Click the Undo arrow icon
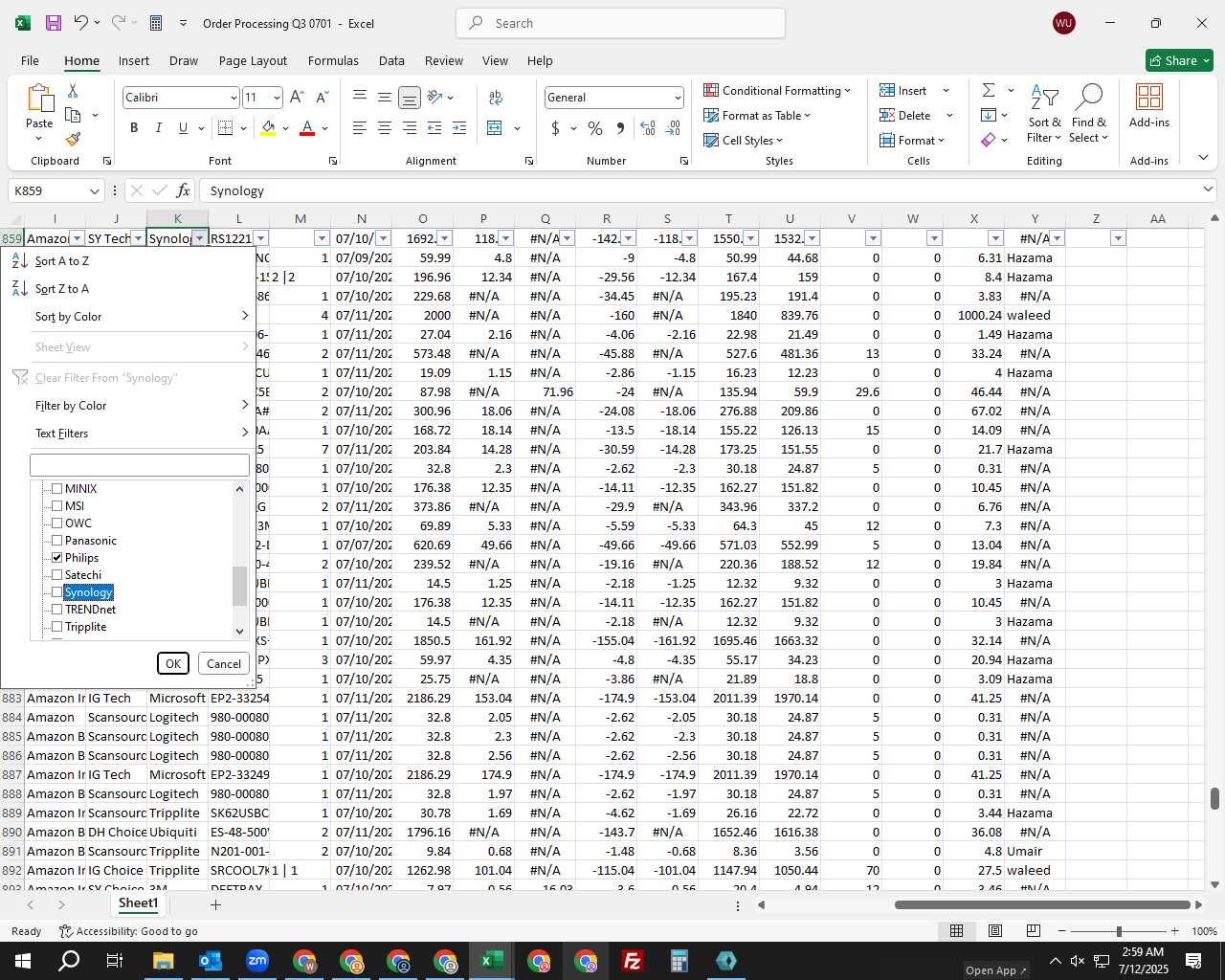Image resolution: width=1225 pixels, height=980 pixels. 81,23
